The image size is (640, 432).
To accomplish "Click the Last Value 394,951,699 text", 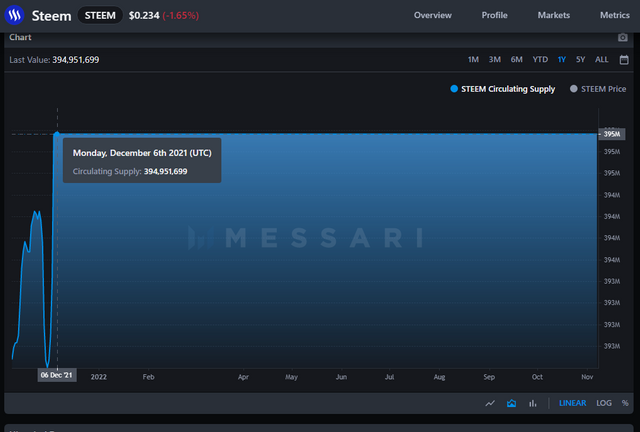I will [54, 60].
